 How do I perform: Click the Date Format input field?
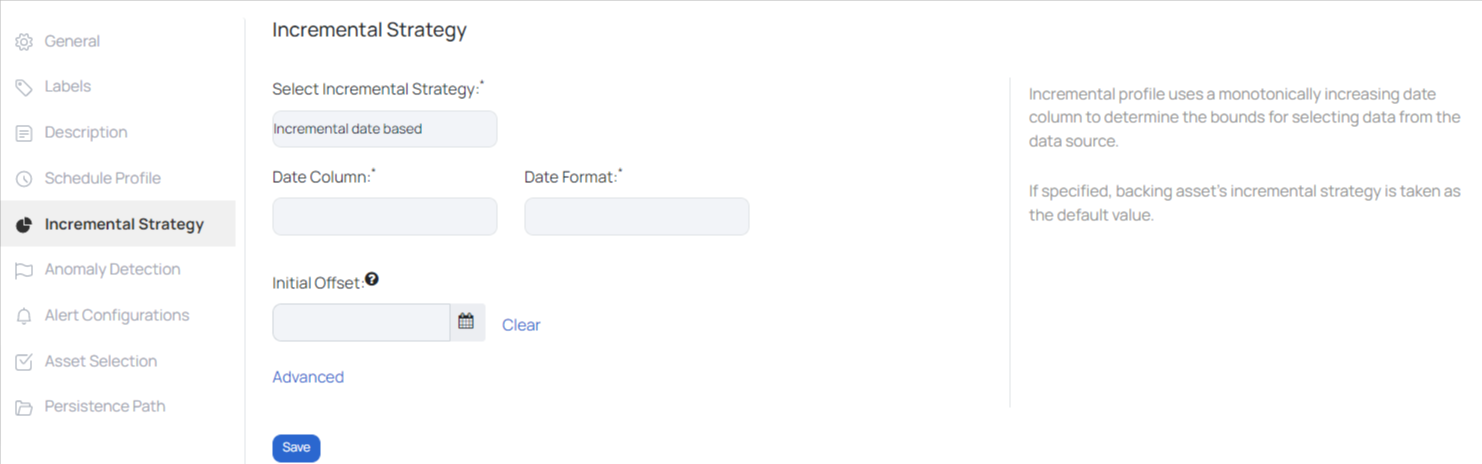coord(636,216)
